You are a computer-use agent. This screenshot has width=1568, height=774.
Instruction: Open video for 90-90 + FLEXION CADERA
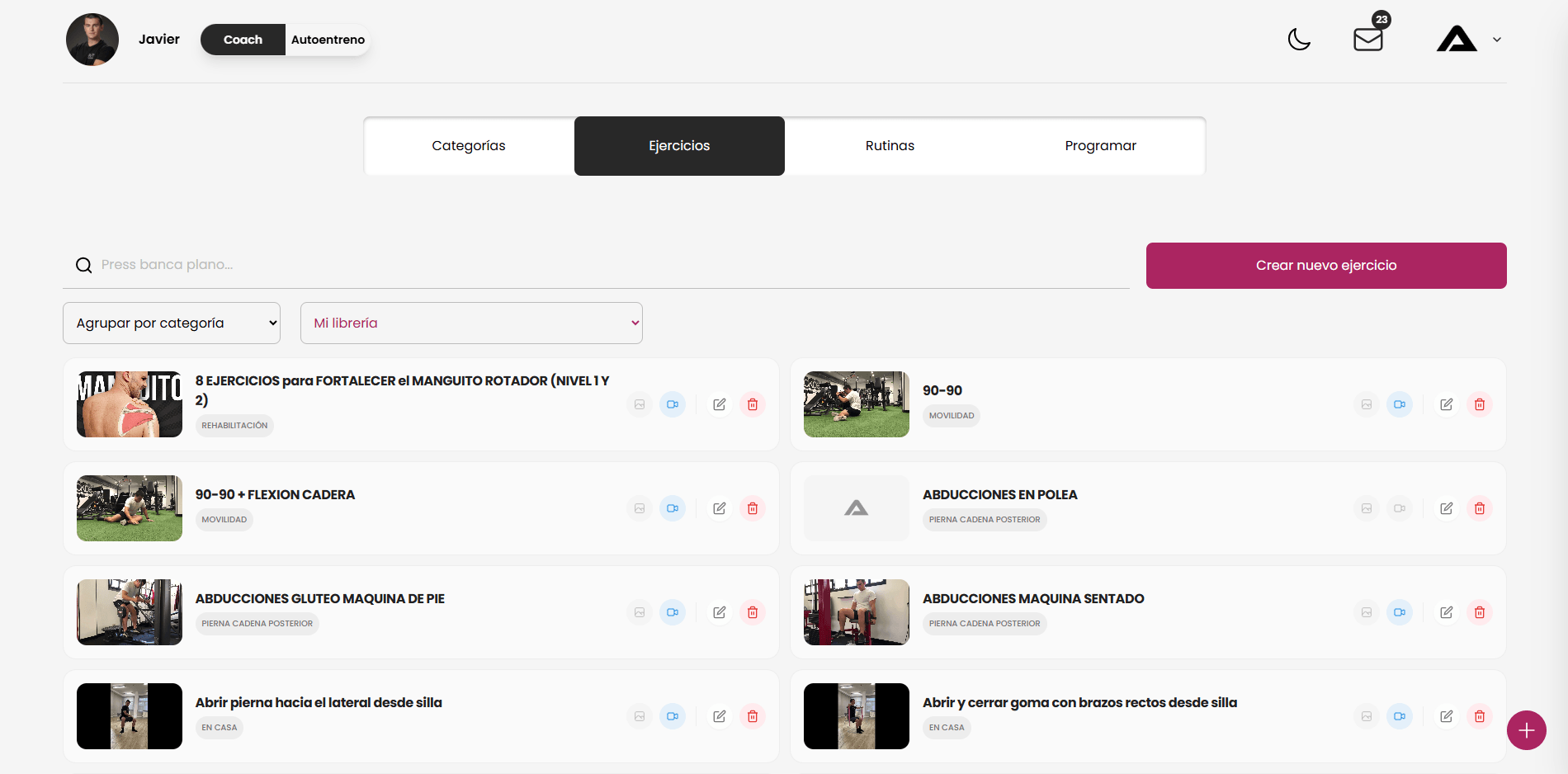(673, 508)
